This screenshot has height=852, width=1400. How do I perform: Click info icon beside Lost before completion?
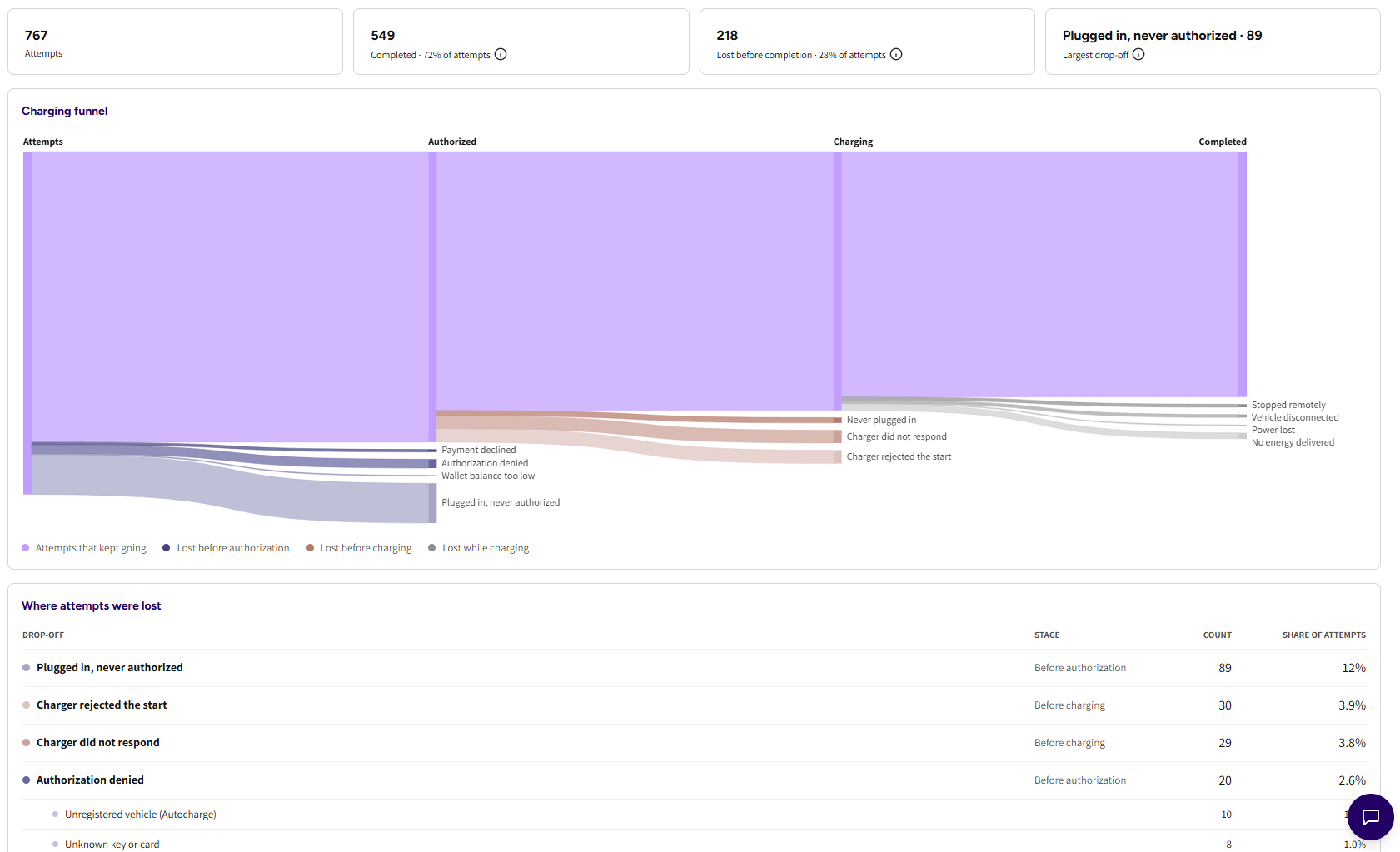tap(896, 54)
